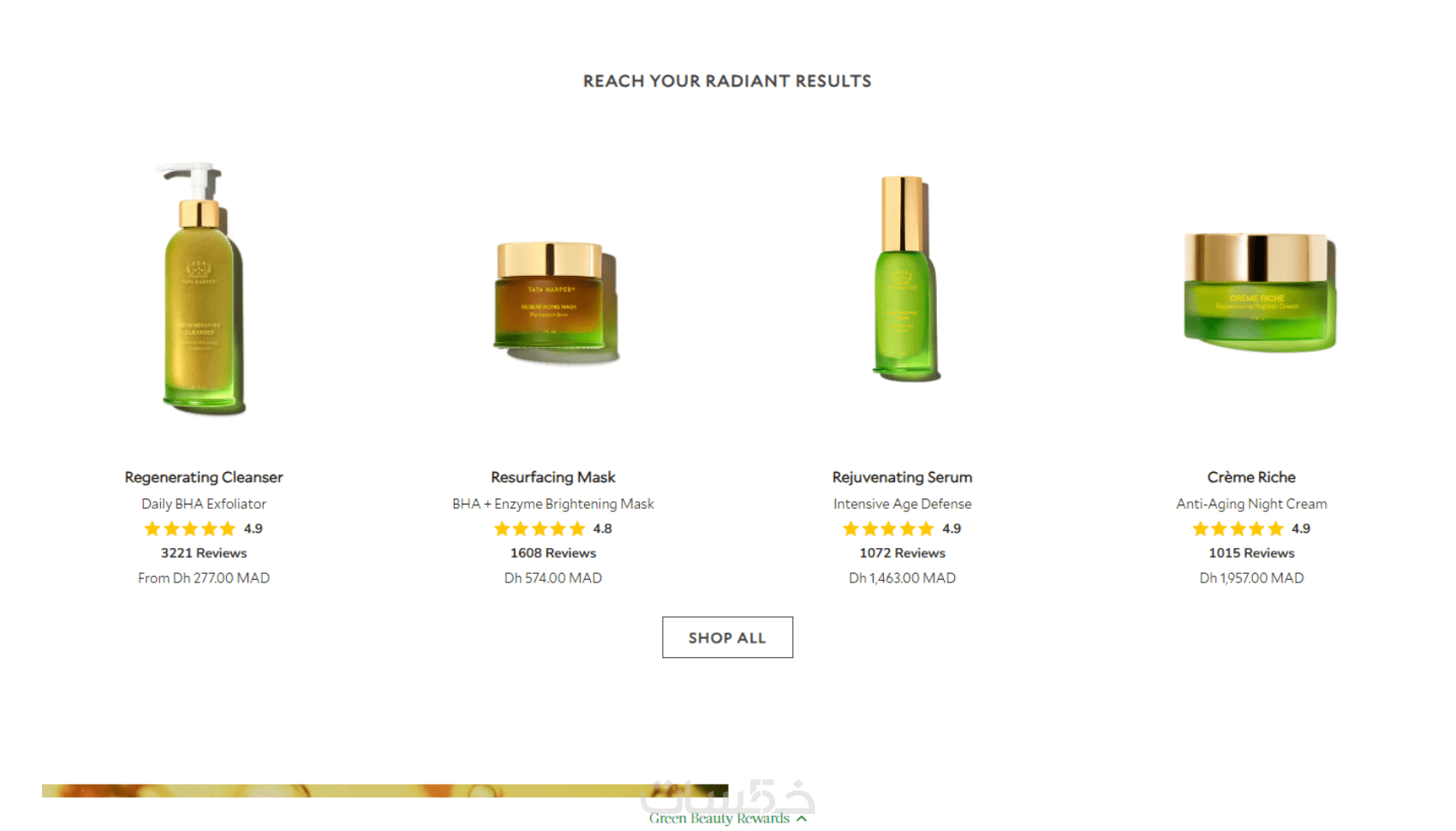1456x831 pixels.
Task: Open the Rejuvenating Serum bottle image
Action: 904,278
